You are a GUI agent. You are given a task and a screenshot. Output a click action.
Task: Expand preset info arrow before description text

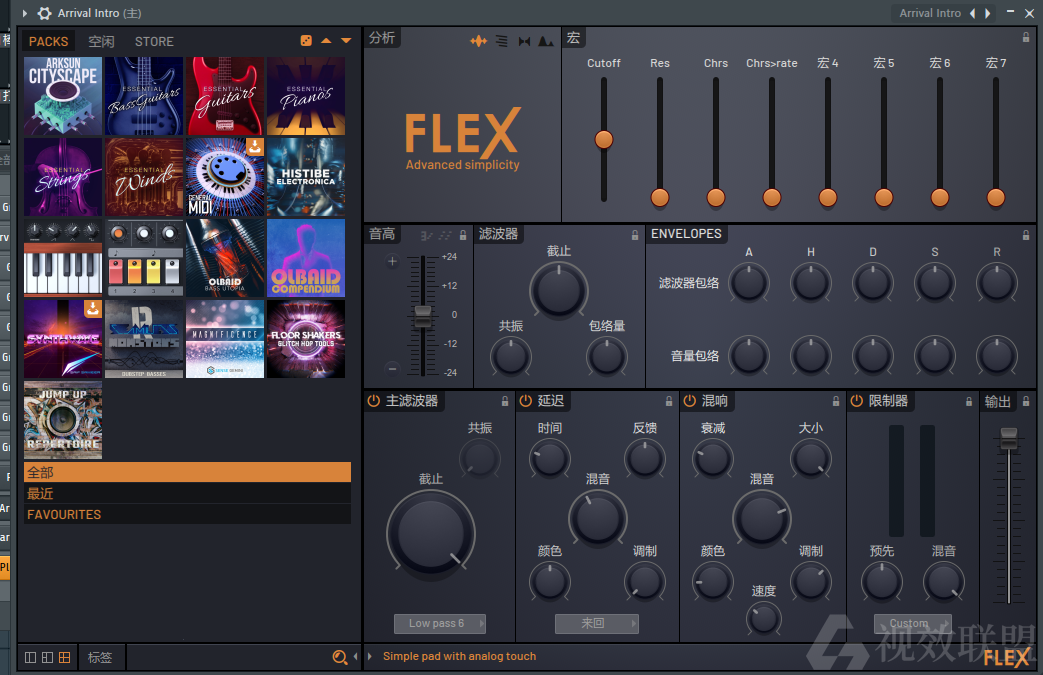[x=370, y=656]
